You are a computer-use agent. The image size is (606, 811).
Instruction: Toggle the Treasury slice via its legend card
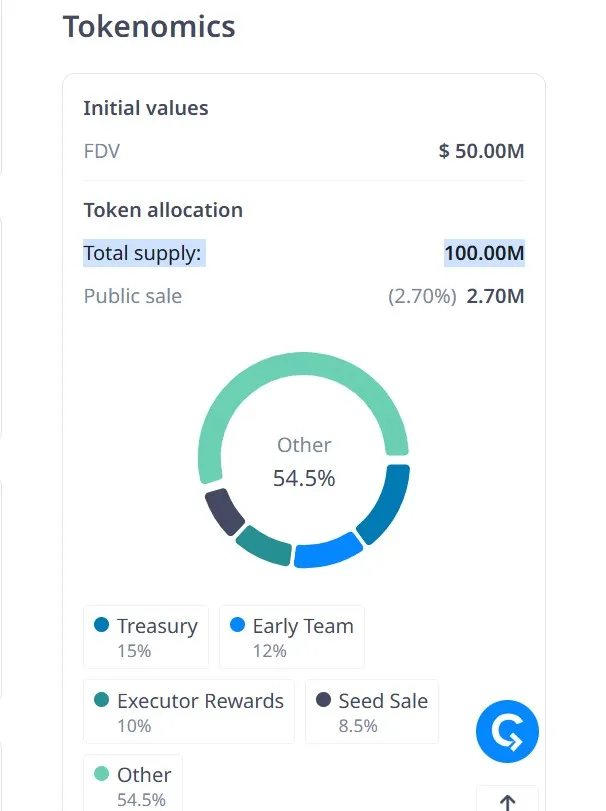point(146,636)
